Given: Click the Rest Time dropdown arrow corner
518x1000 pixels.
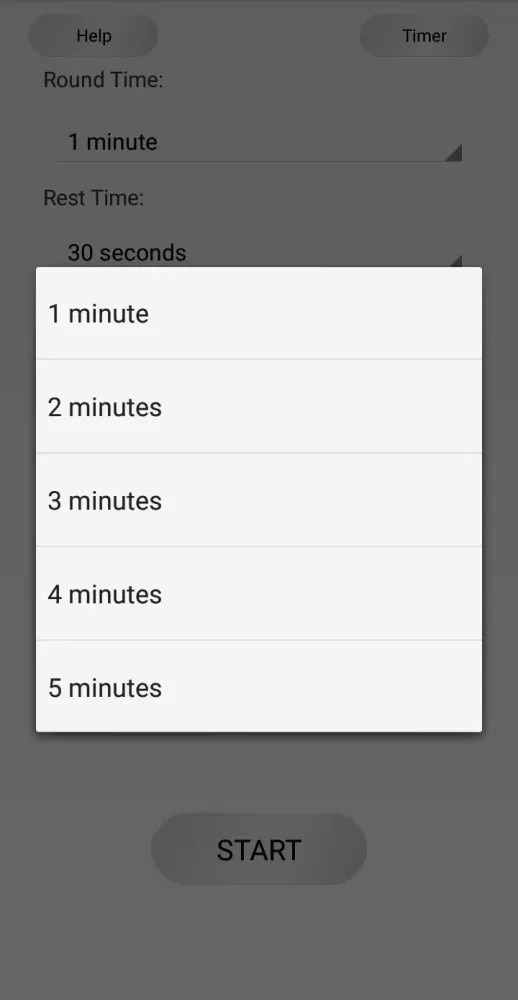Looking at the screenshot, I should tap(454, 261).
